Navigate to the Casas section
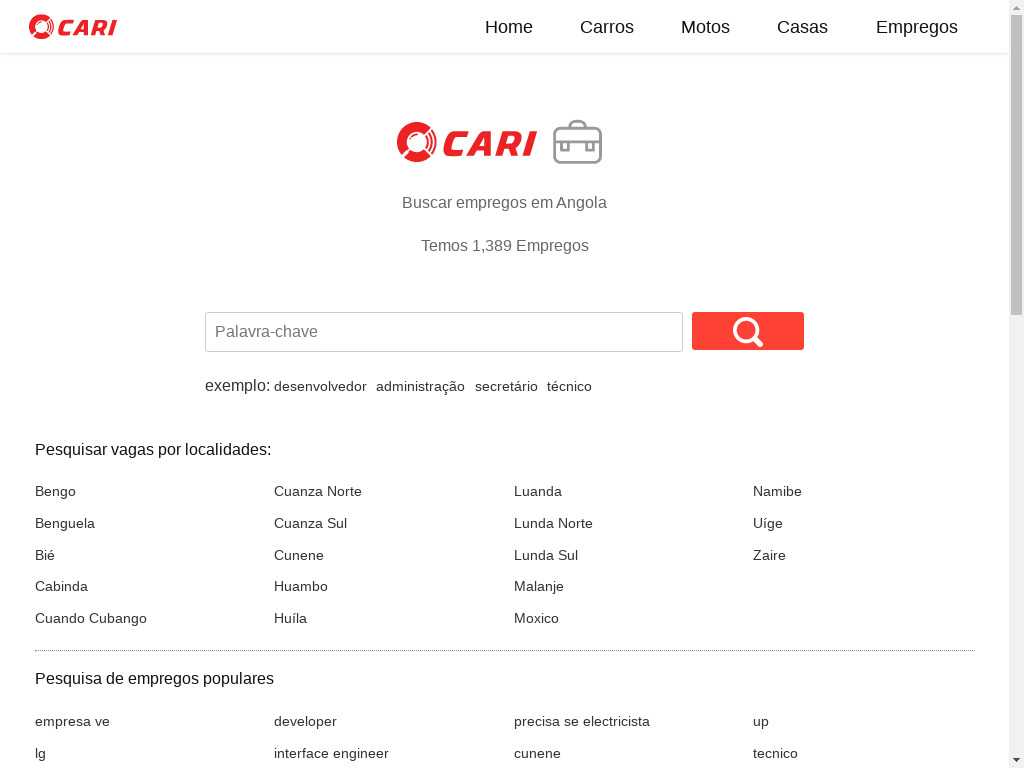The width and height of the screenshot is (1024, 768). click(802, 27)
